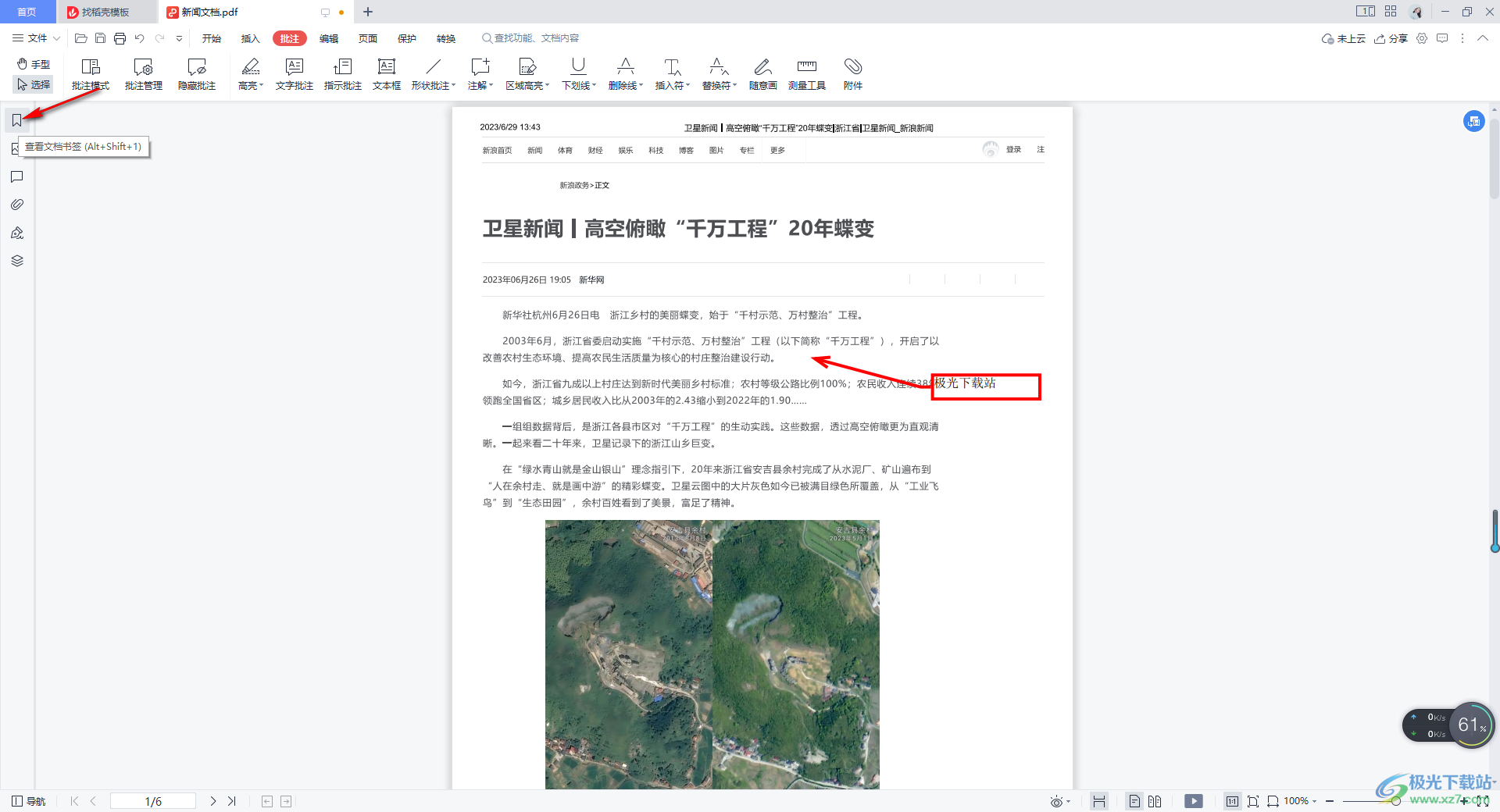Image resolution: width=1500 pixels, height=812 pixels.
Task: Add a new tab with the plus button
Action: click(368, 12)
